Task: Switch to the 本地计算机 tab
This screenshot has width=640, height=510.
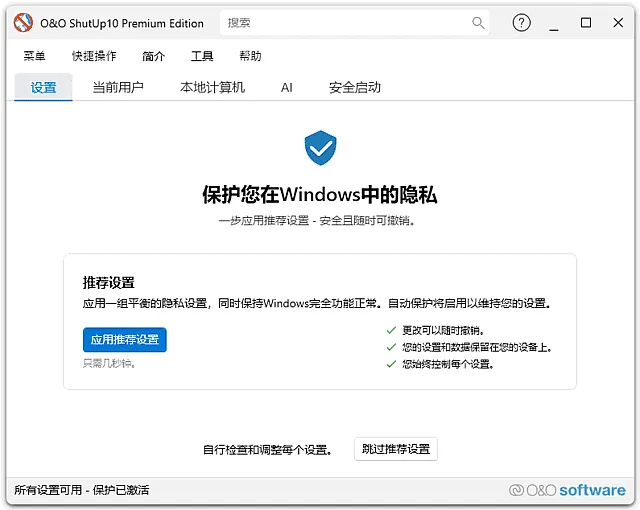Action: pos(212,87)
